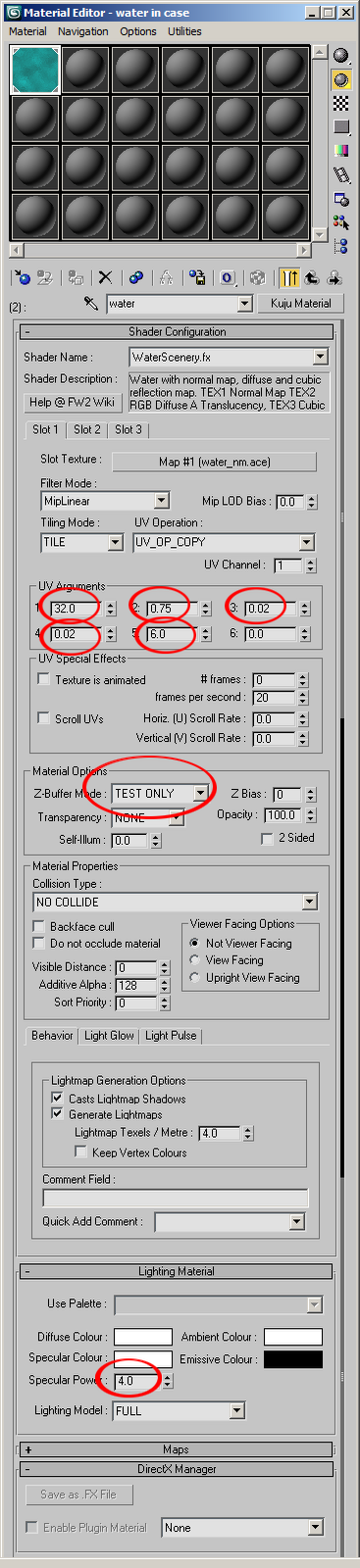Open the Z-Buffer Mode dropdown
Screen dimensions: 360x1568
click(x=160, y=793)
